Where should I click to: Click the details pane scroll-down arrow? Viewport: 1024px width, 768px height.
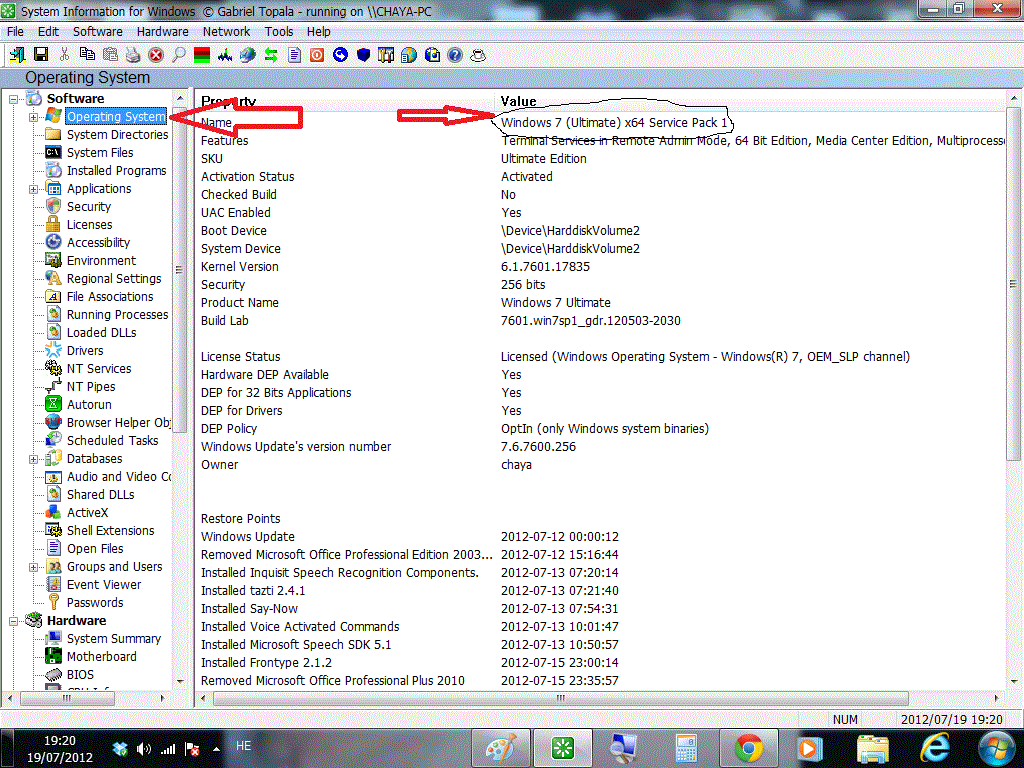tap(1013, 680)
